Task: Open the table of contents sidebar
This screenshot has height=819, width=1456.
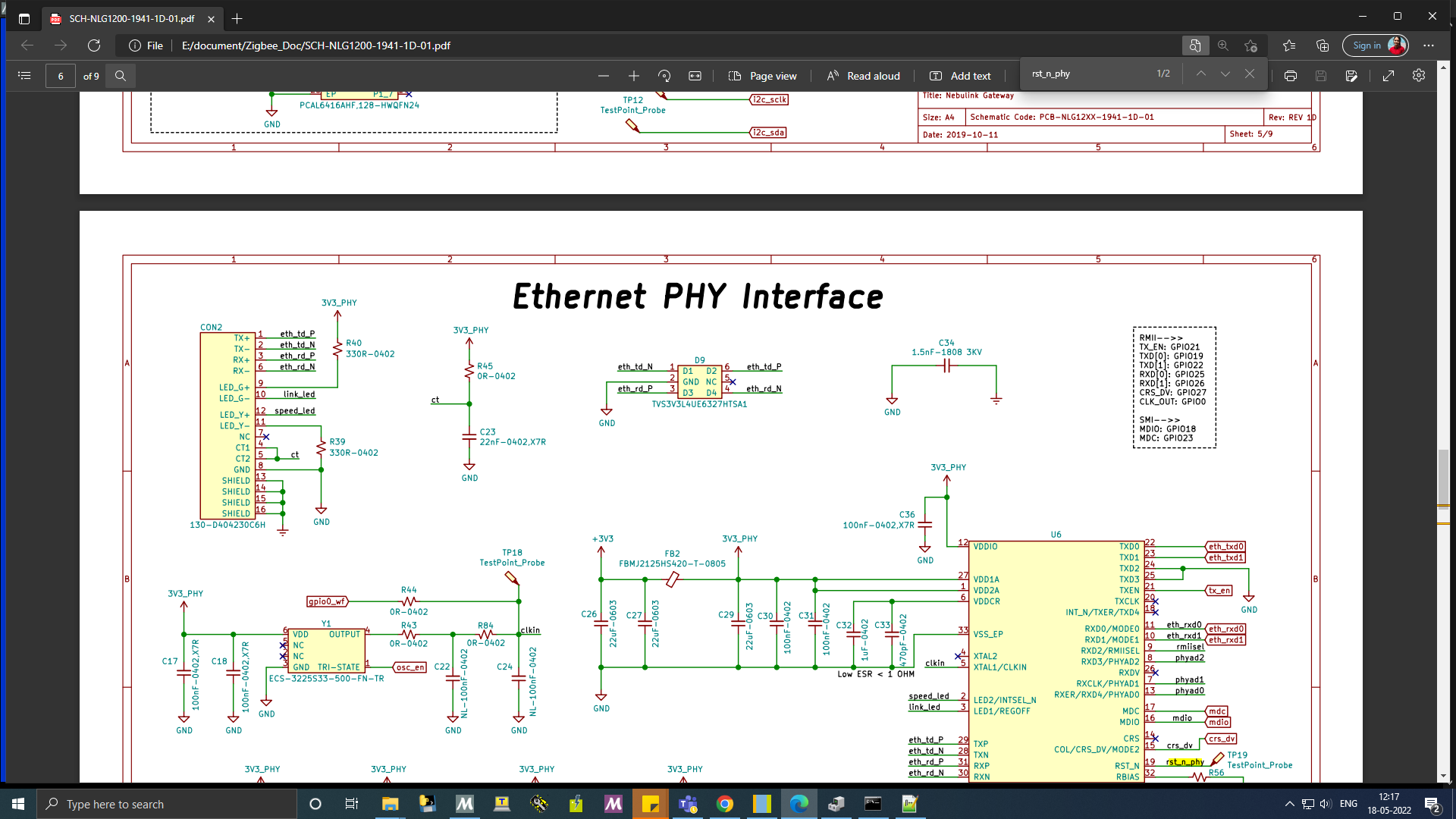Action: coord(24,76)
